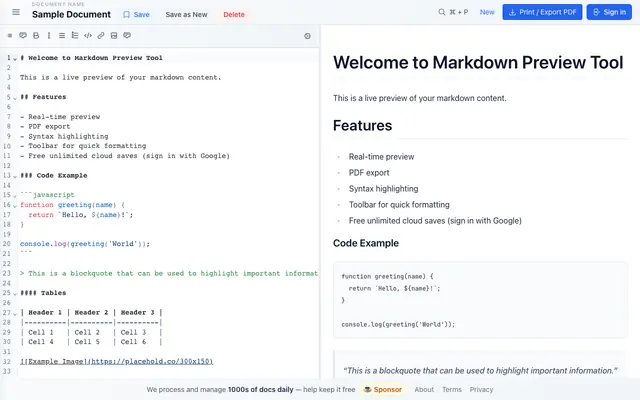Click Print / Export PDF
The image size is (640, 400).
542,12
